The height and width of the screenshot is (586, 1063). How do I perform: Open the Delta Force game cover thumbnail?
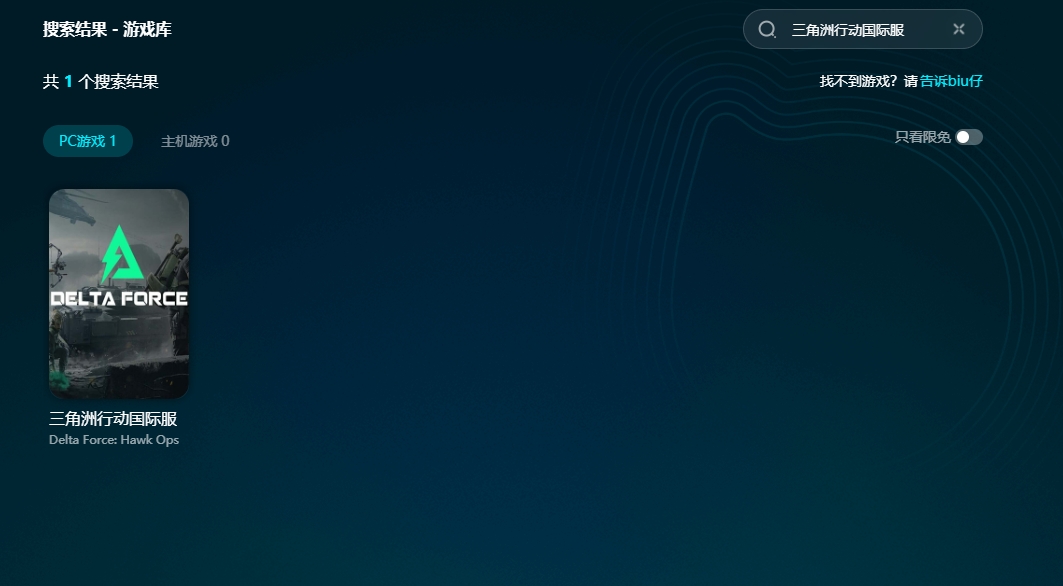click(119, 294)
